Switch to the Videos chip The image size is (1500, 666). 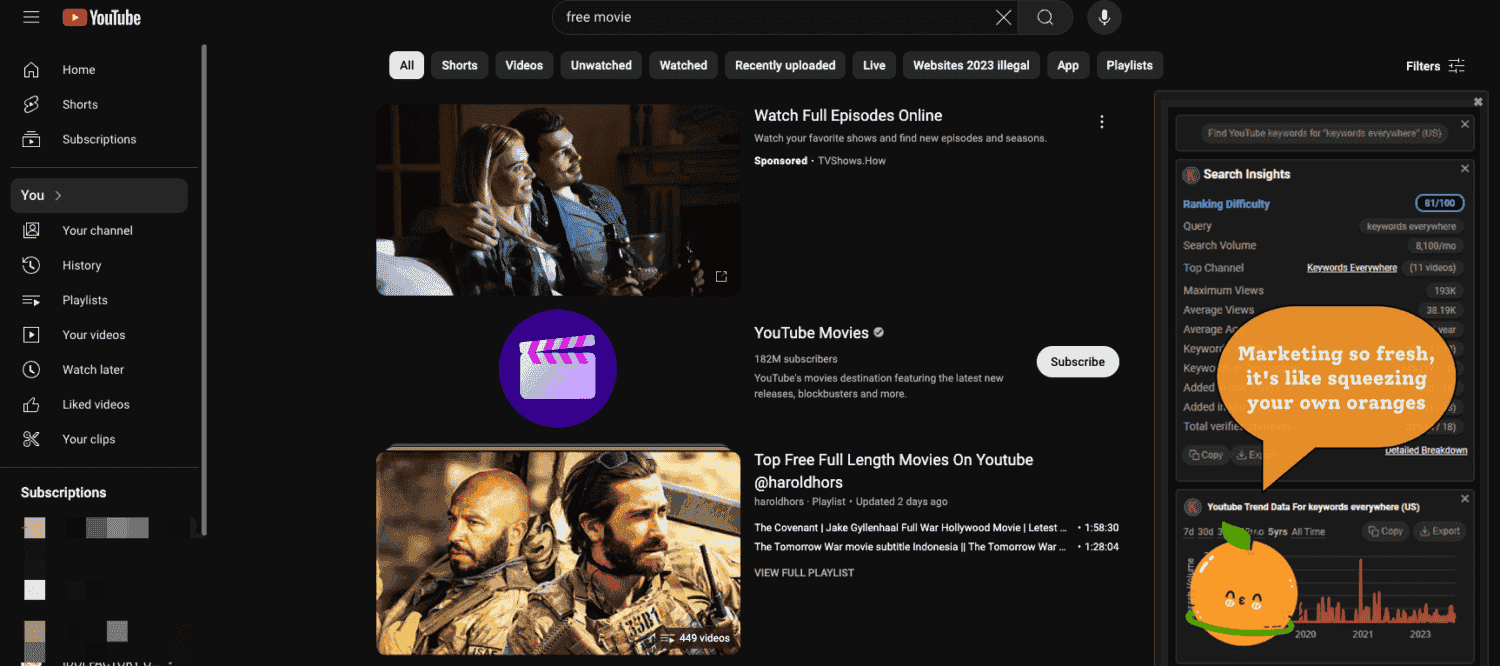524,65
